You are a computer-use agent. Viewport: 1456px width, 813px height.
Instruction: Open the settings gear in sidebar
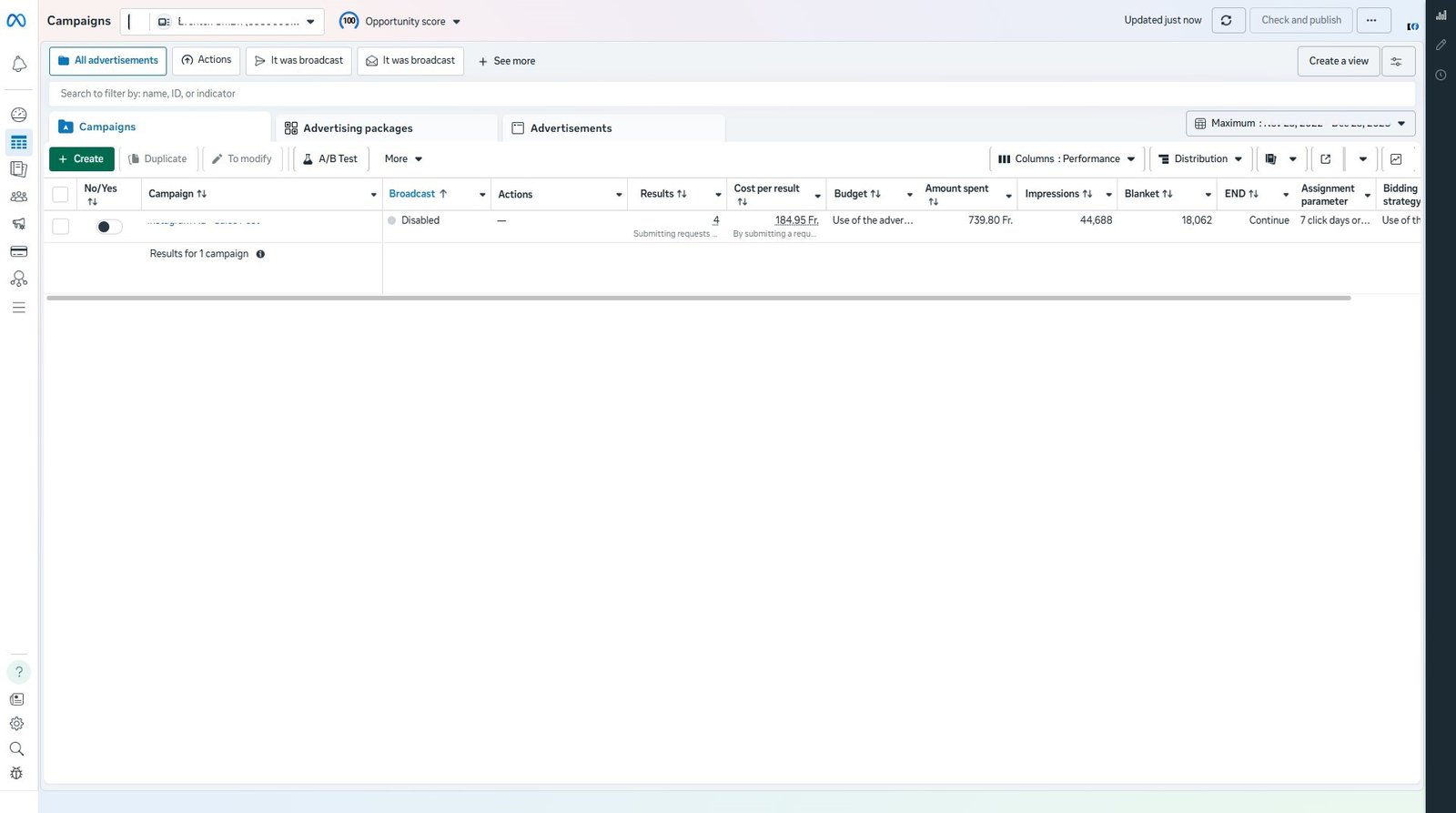pyautogui.click(x=17, y=724)
